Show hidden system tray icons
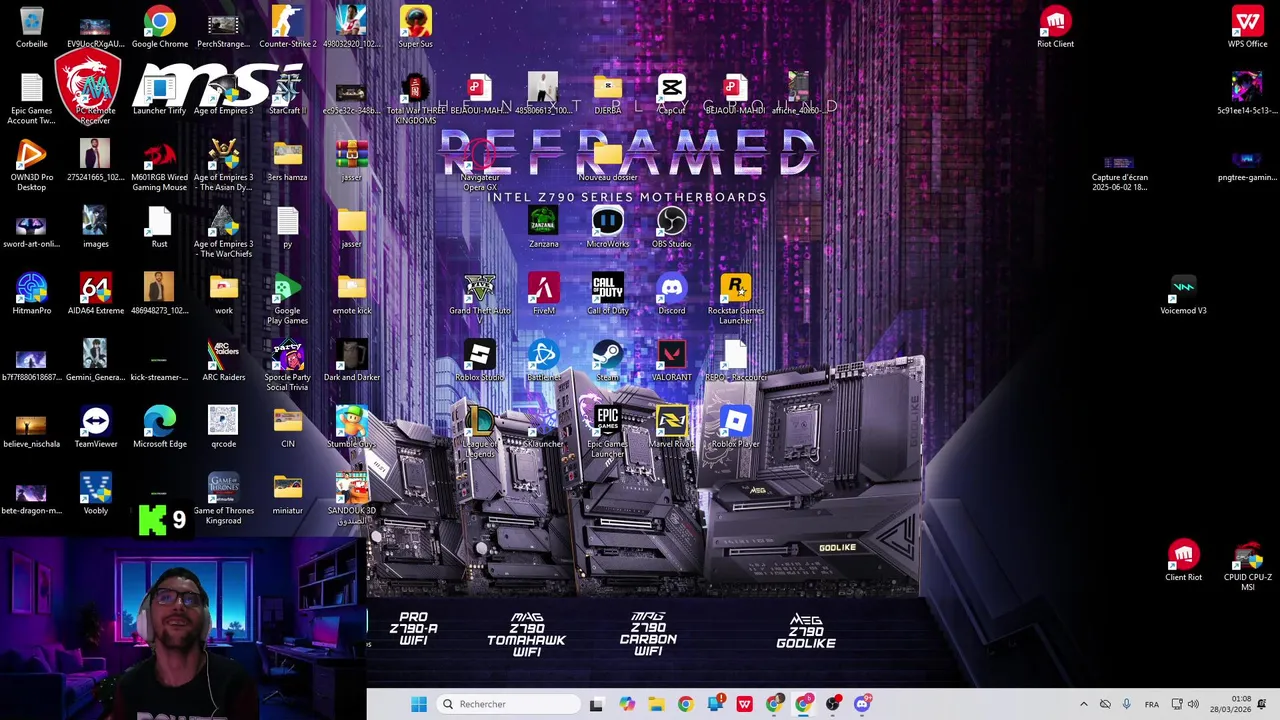The height and width of the screenshot is (720, 1280). (x=1083, y=704)
